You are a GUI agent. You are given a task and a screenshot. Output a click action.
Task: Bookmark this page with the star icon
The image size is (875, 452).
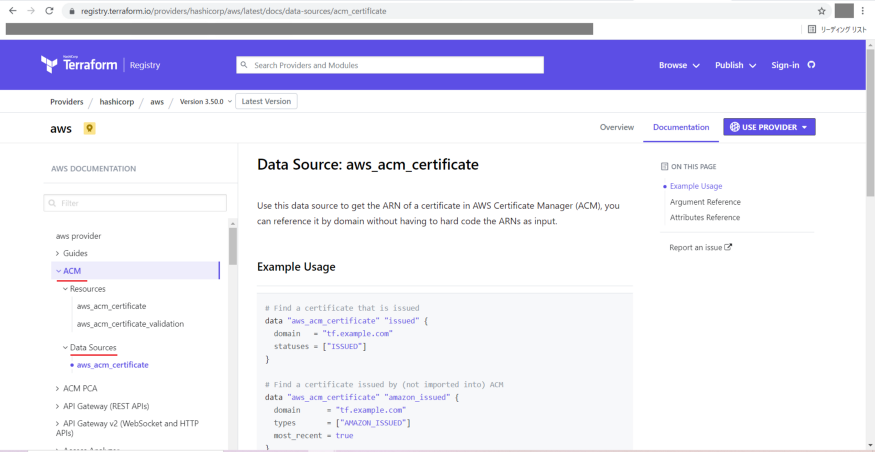821,11
